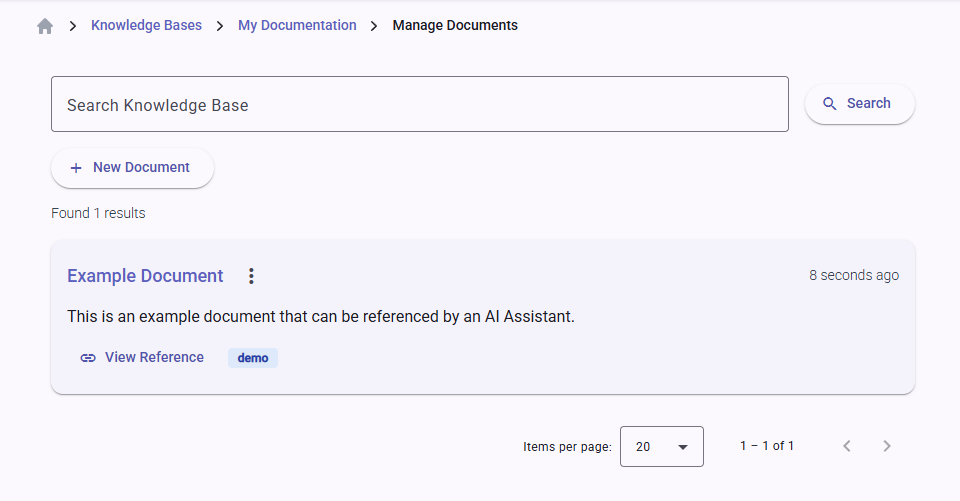
Task: Click the chain link reference icon
Action: (88, 358)
